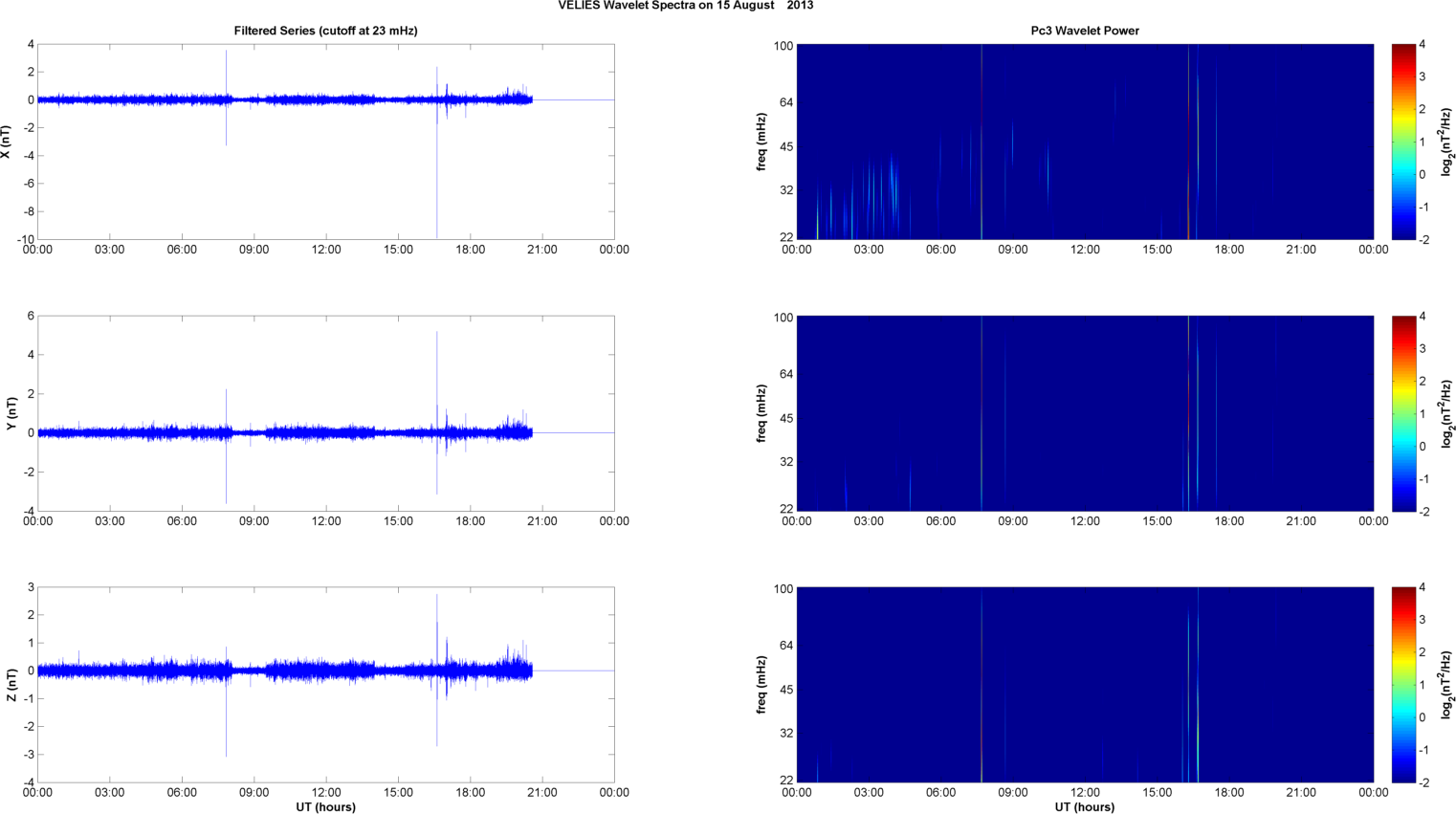Click the '-8' tick on the X (nT) axis
The width and height of the screenshot is (1456, 814).
28,211
